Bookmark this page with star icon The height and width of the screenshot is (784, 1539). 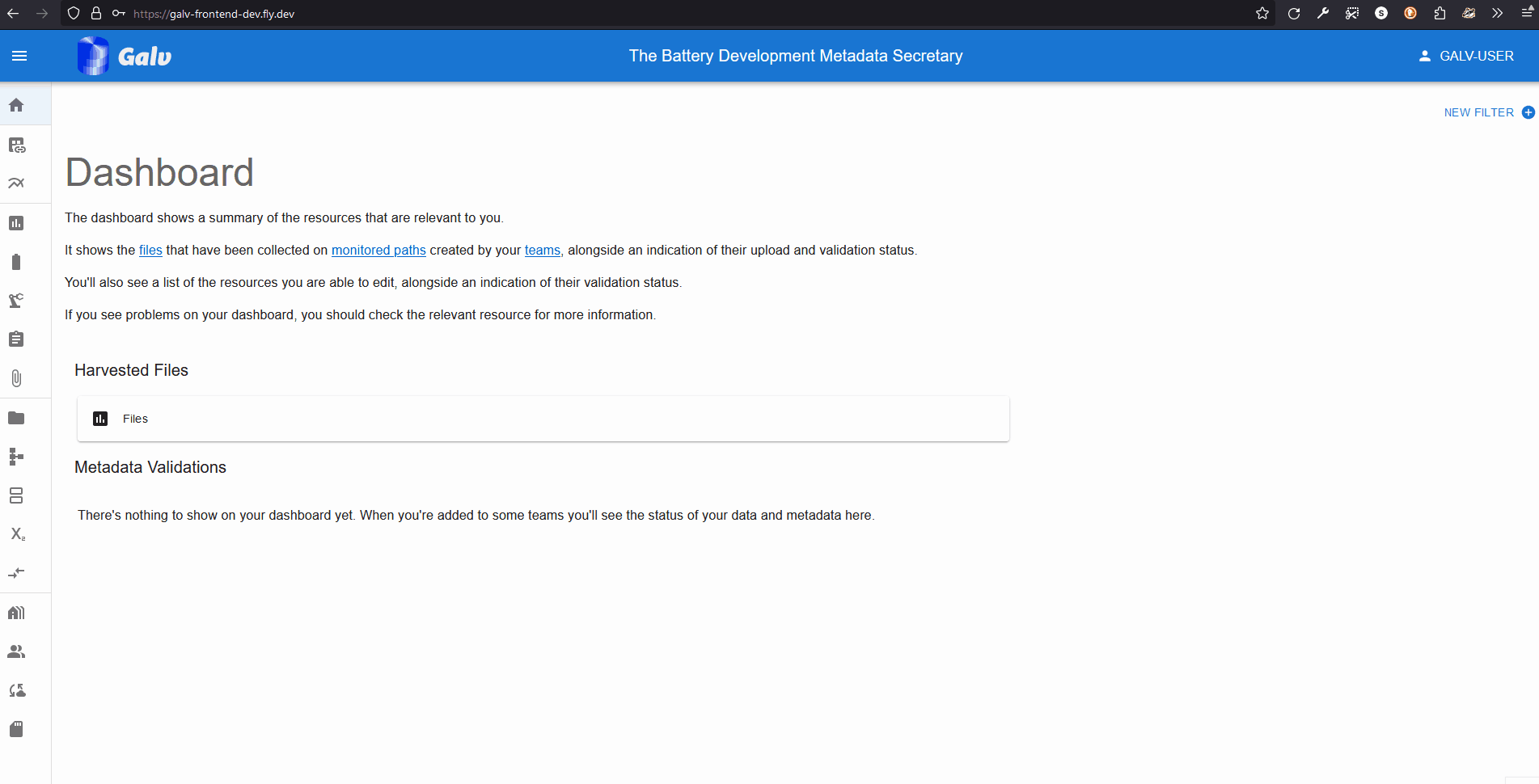click(x=1262, y=13)
